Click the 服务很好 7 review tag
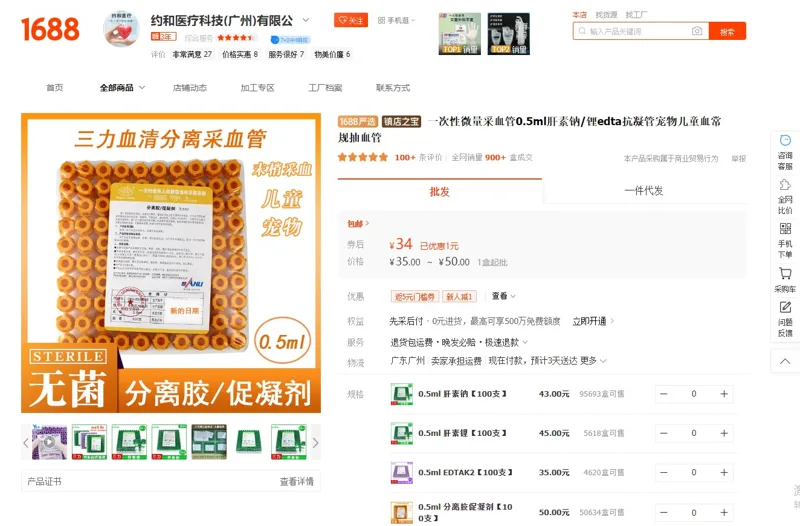Image resolution: width=800 pixels, height=526 pixels. [x=286, y=54]
